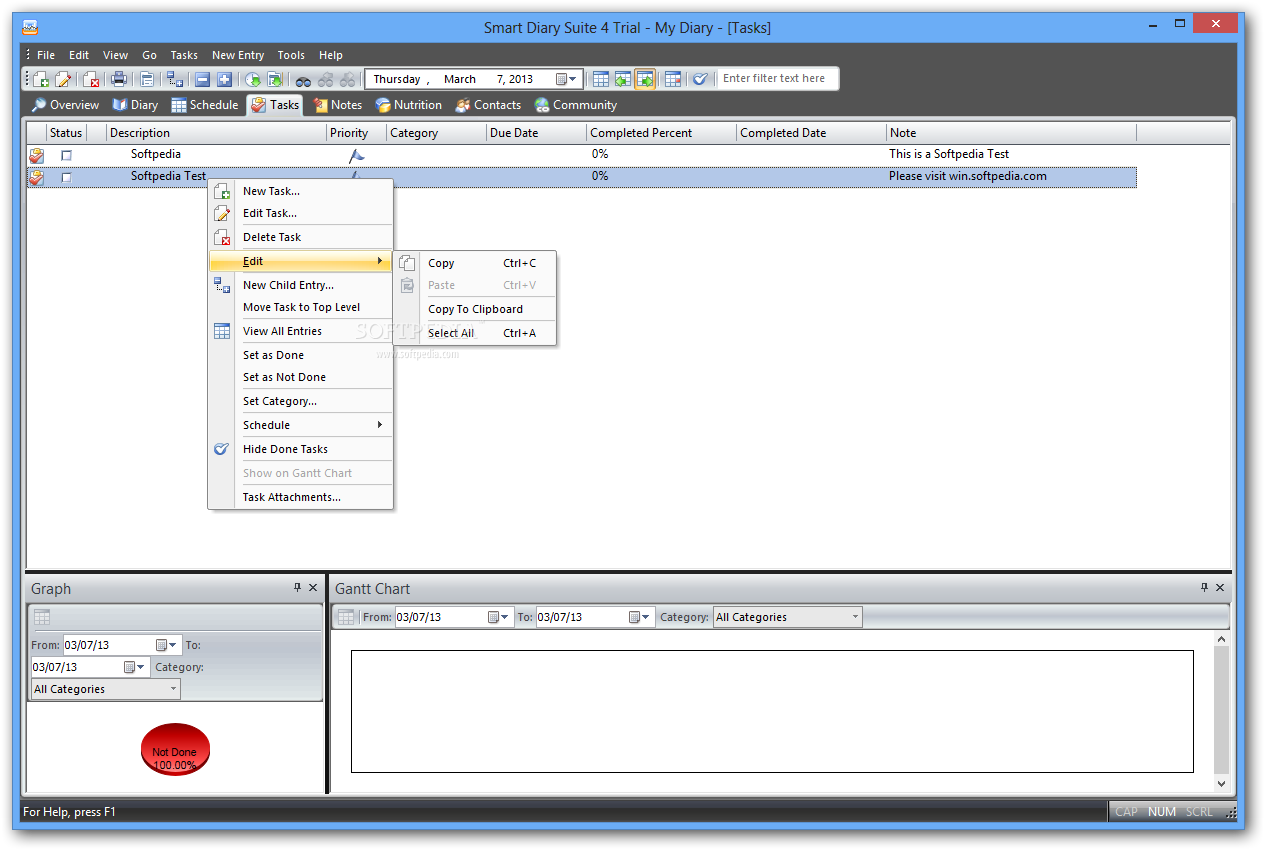Click the Delete Entry toolbar icon with red X
Viewport: 1265px width, 850px height.
click(x=91, y=79)
